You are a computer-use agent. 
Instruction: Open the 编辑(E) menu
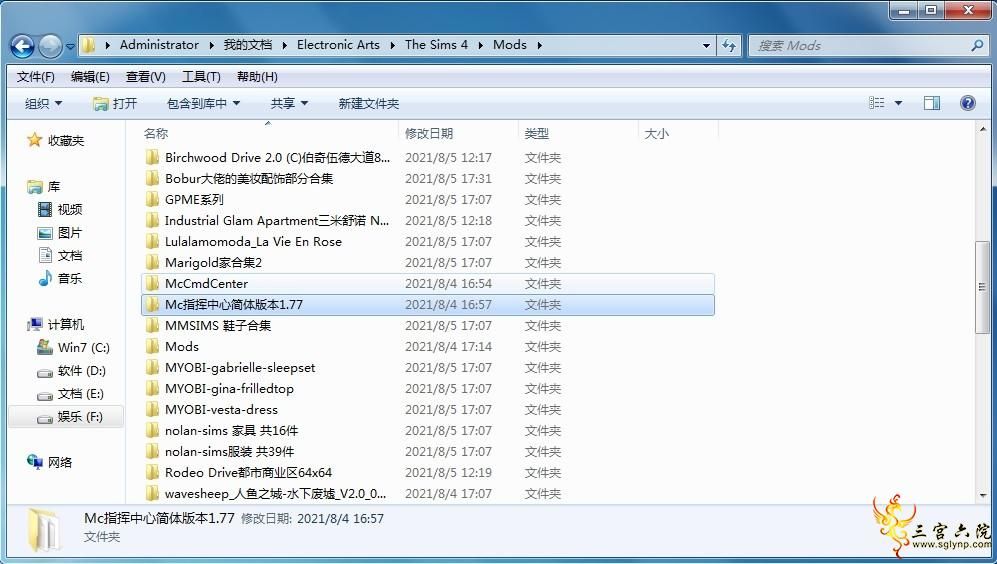90,77
